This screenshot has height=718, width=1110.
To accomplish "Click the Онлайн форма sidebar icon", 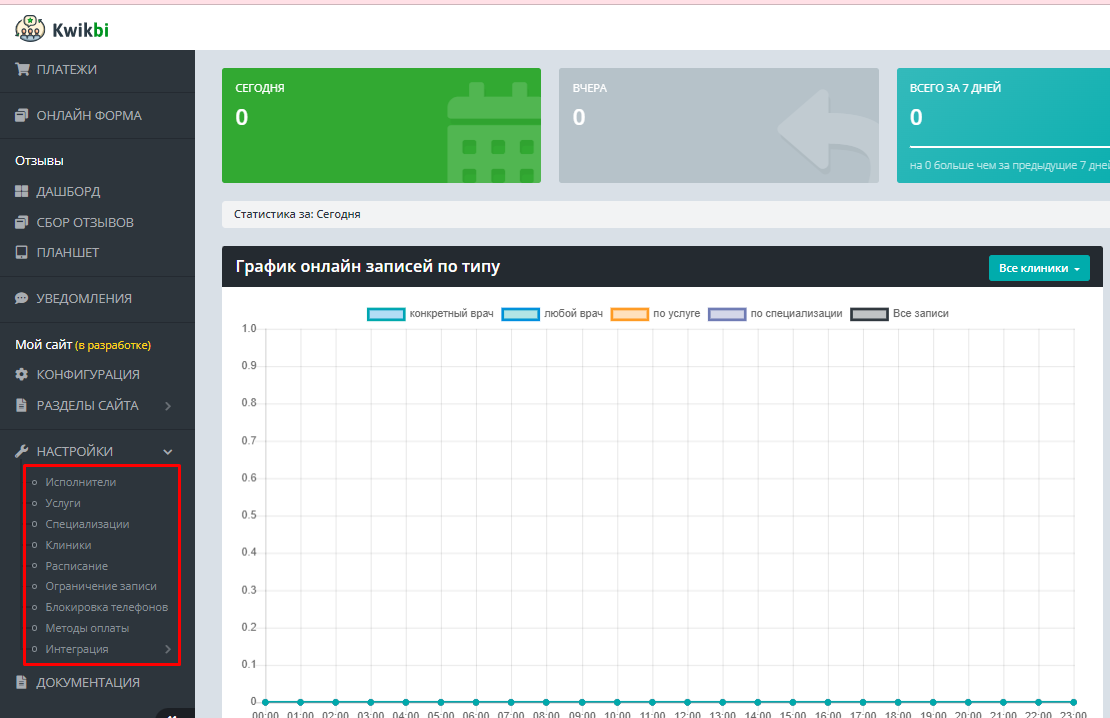I will point(21,116).
